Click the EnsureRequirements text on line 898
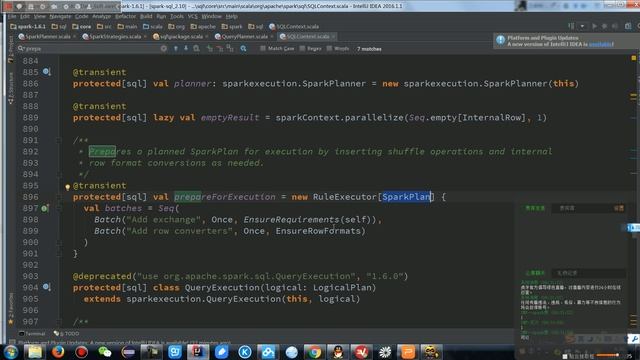 tap(291, 220)
